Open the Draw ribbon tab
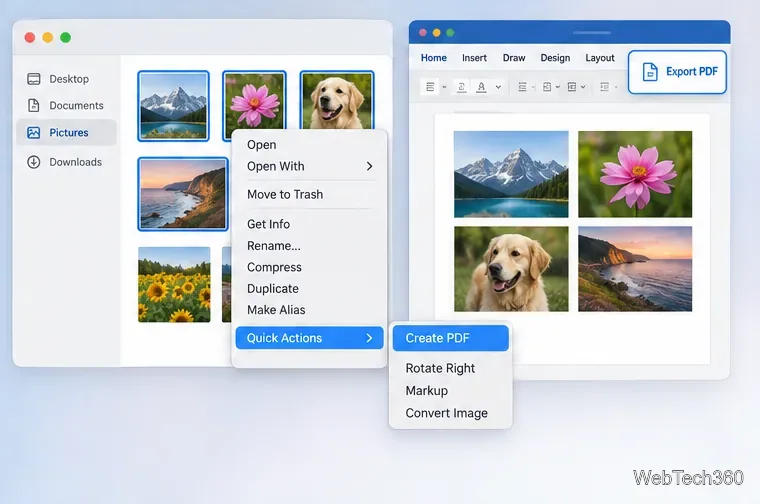 (x=514, y=58)
